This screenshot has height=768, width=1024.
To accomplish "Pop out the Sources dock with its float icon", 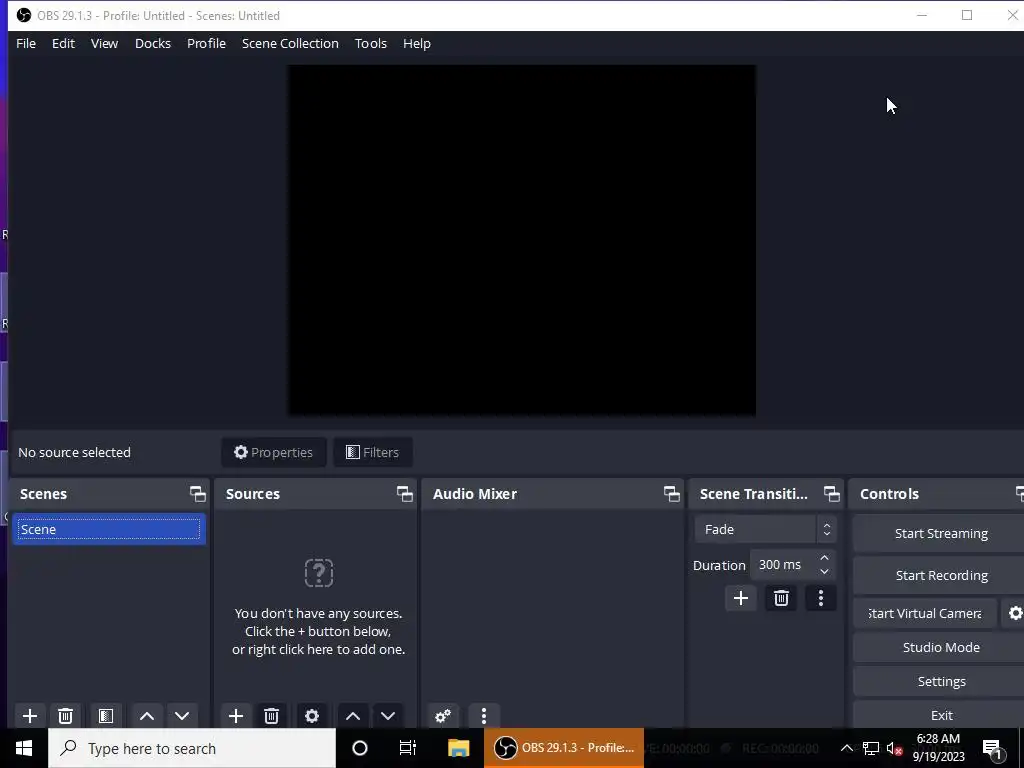I will coord(404,494).
